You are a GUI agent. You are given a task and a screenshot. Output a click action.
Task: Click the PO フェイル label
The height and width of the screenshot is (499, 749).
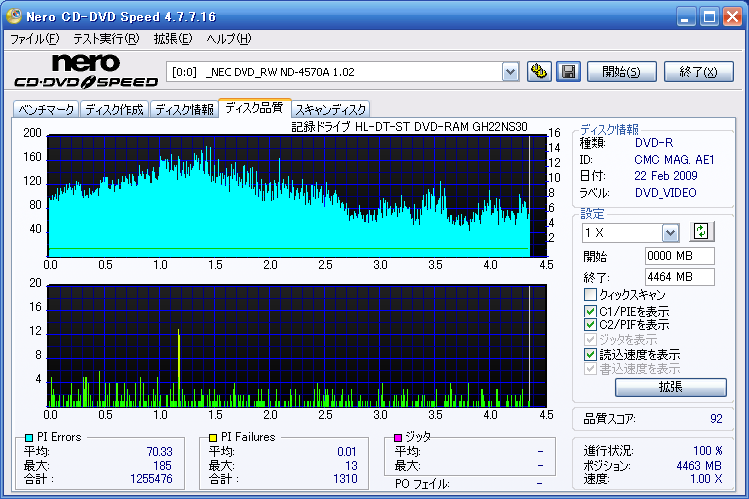coord(422,484)
